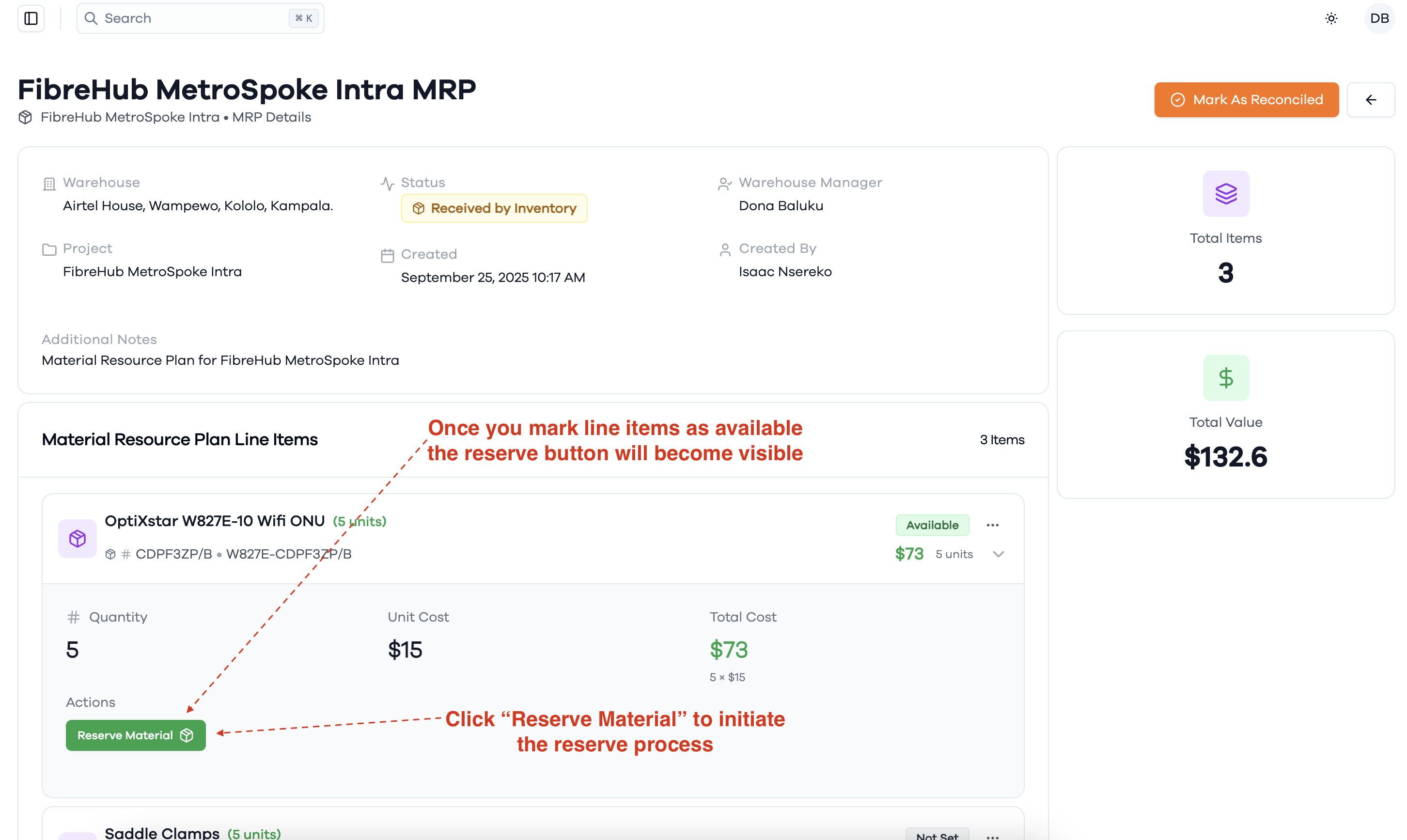Image resolution: width=1407 pixels, height=840 pixels.
Task: Click the Airtel House warehouse address
Action: tap(198, 206)
